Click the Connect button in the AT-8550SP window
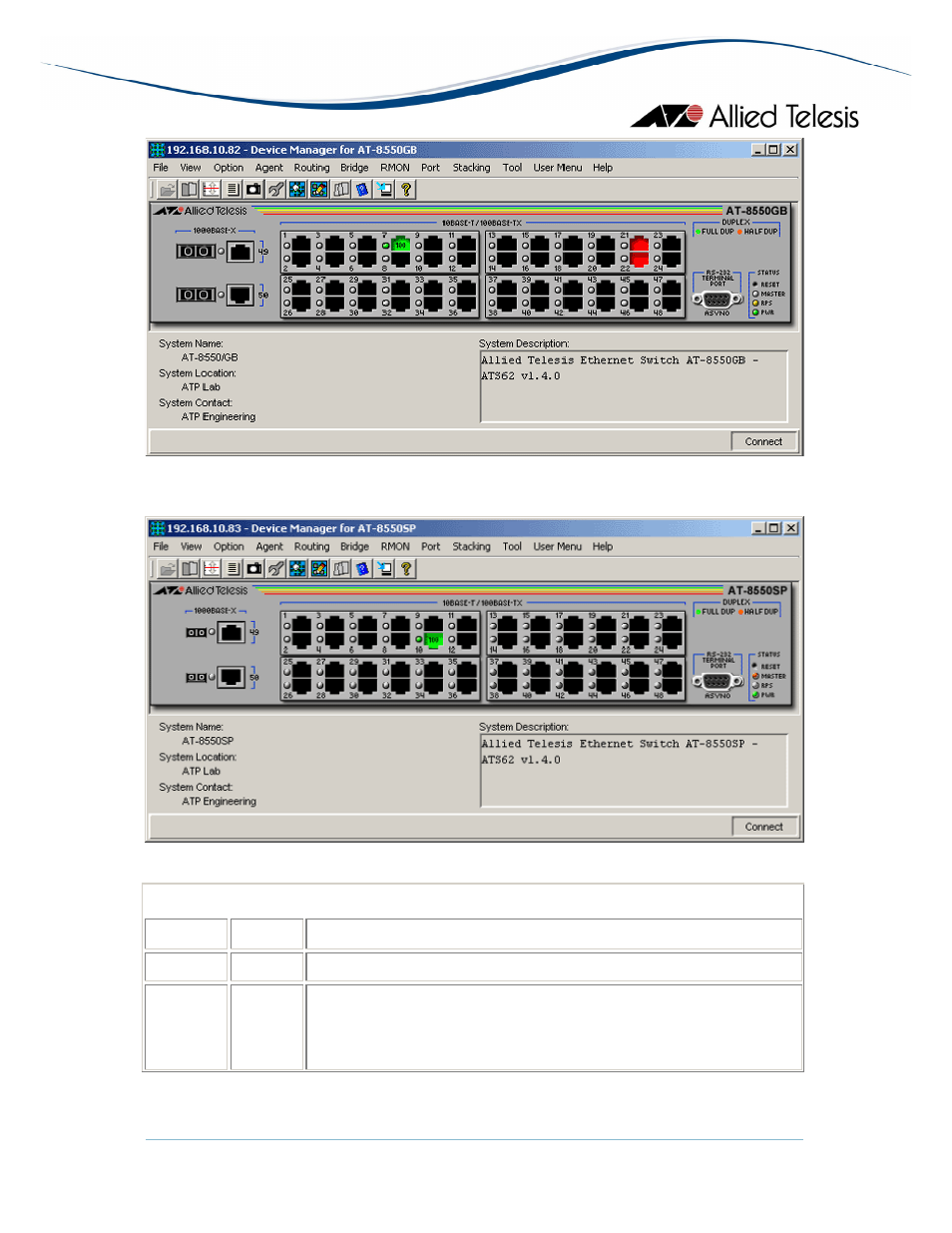Screen dimensions: 952x1233 click(x=763, y=827)
